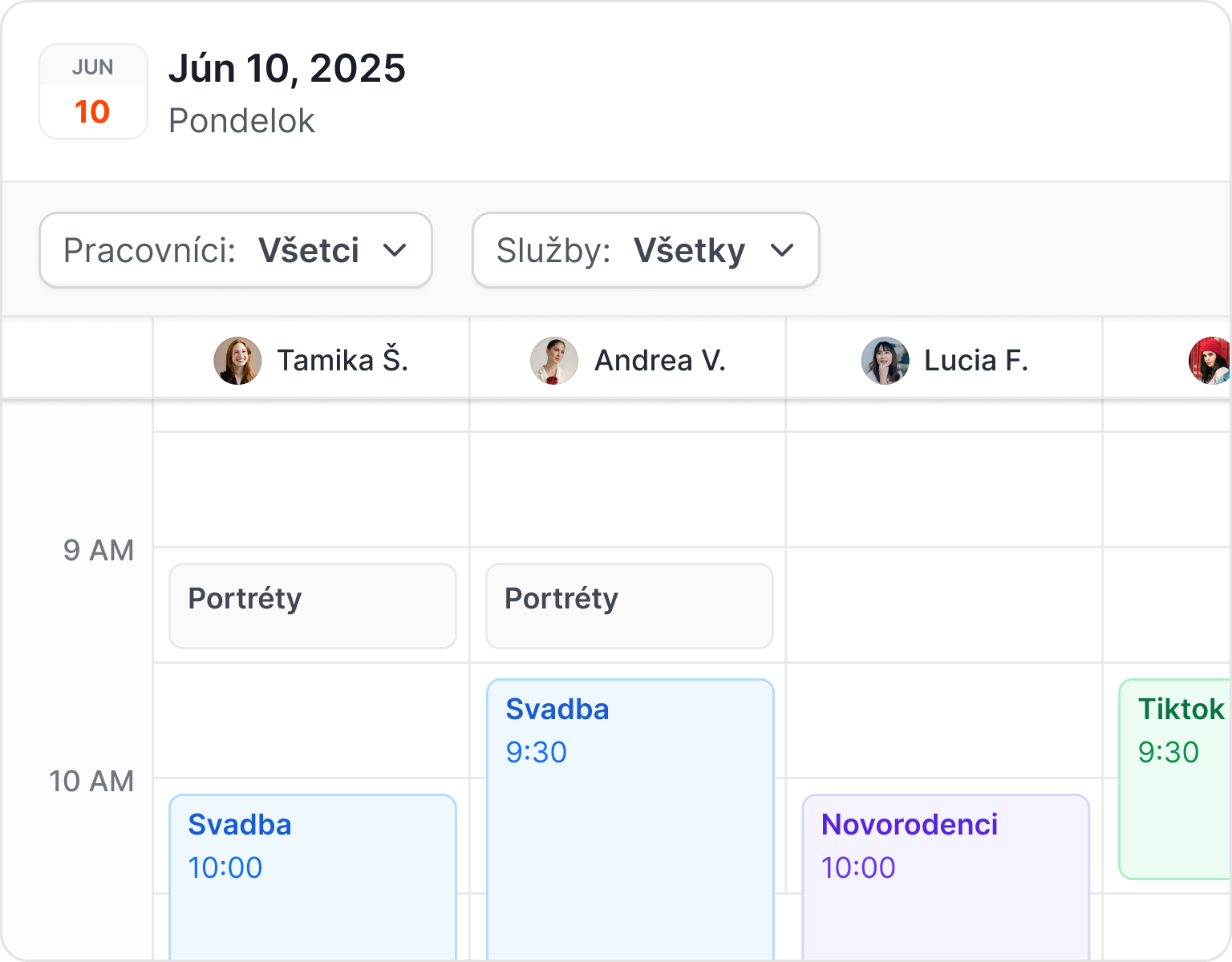
Task: Click the red-hat worker avatar
Action: pyautogui.click(x=1210, y=361)
